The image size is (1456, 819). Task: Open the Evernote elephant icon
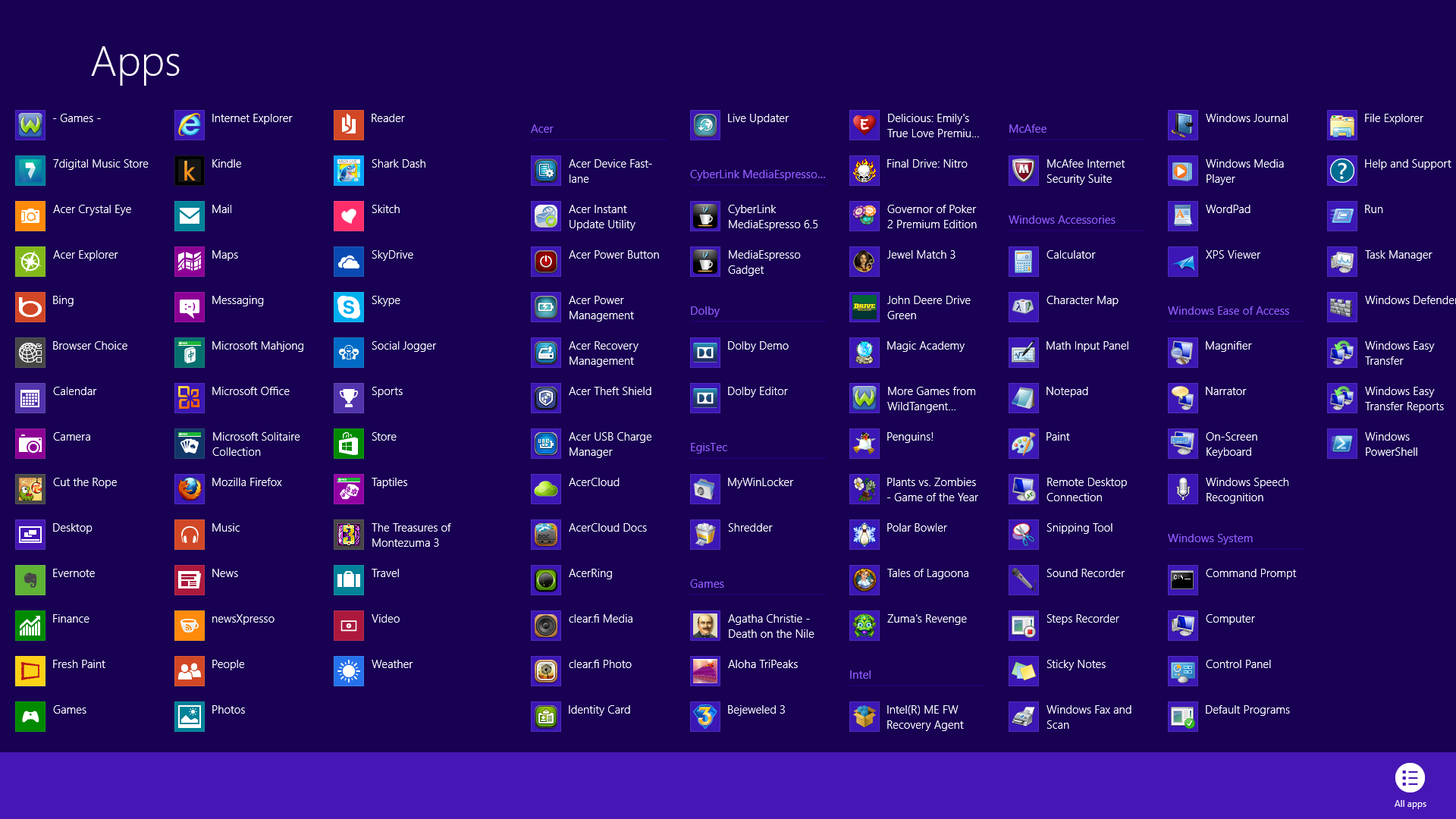click(x=30, y=580)
